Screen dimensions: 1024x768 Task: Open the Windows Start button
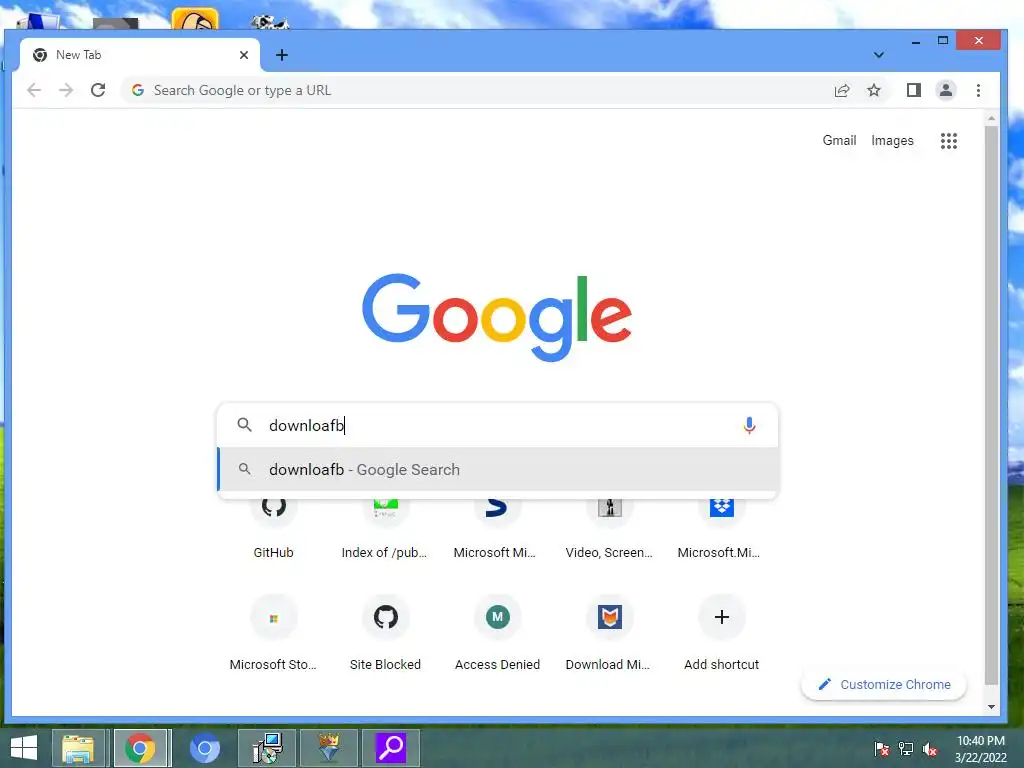[24, 748]
